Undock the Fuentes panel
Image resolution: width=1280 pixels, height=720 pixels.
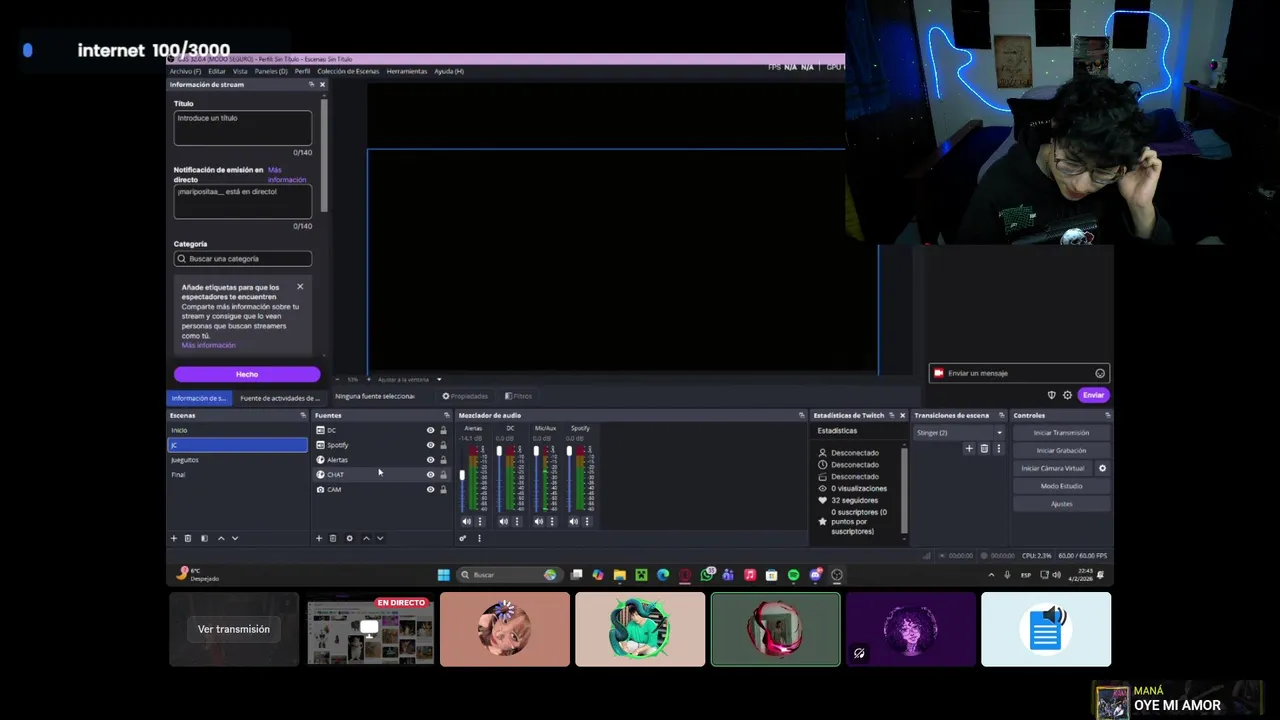447,415
